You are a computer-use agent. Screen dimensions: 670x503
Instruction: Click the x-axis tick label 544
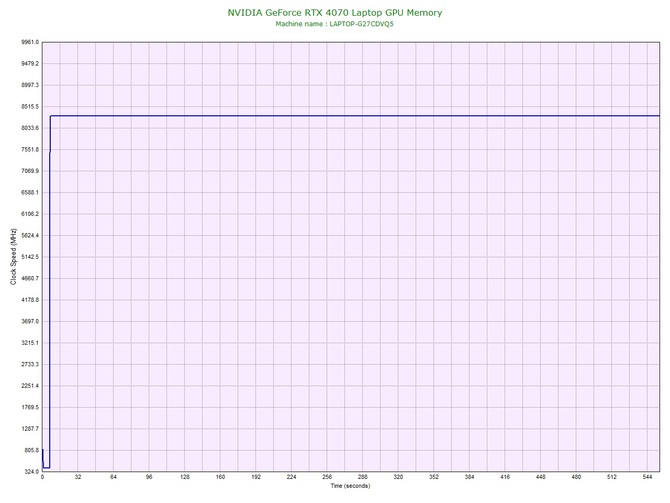pyautogui.click(x=647, y=477)
